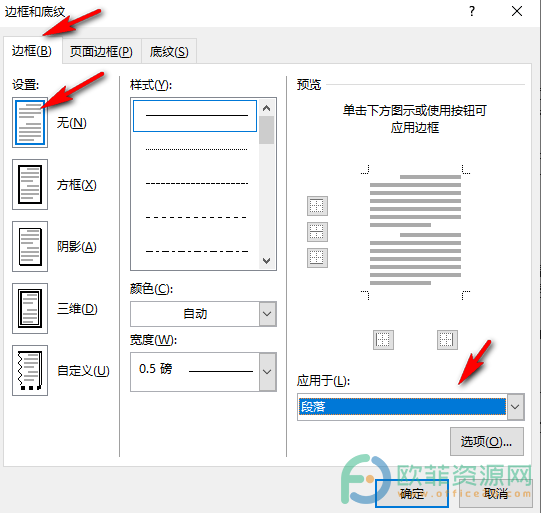Click the 阴影(A) label text

(x=77, y=247)
